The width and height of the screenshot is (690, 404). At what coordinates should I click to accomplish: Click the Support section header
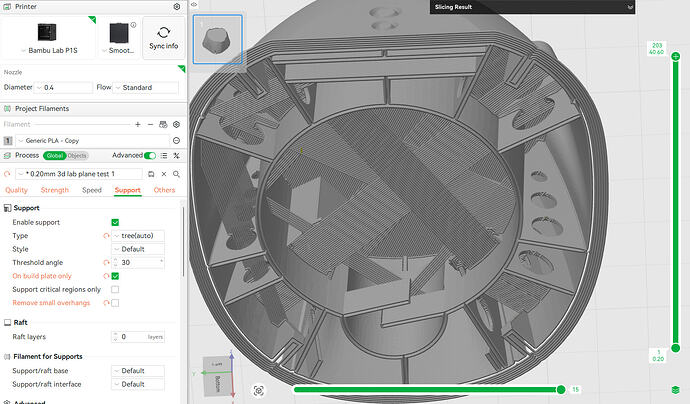(x=26, y=208)
